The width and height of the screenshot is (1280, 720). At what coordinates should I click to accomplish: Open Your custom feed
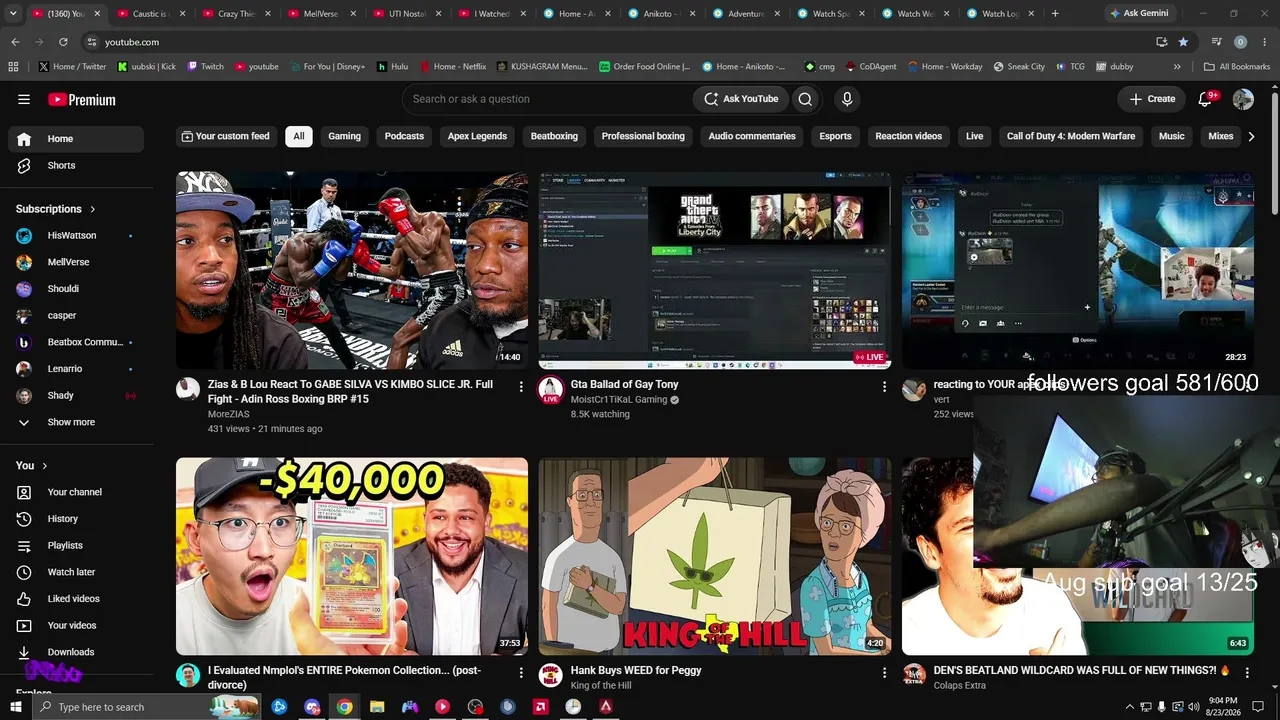[225, 136]
